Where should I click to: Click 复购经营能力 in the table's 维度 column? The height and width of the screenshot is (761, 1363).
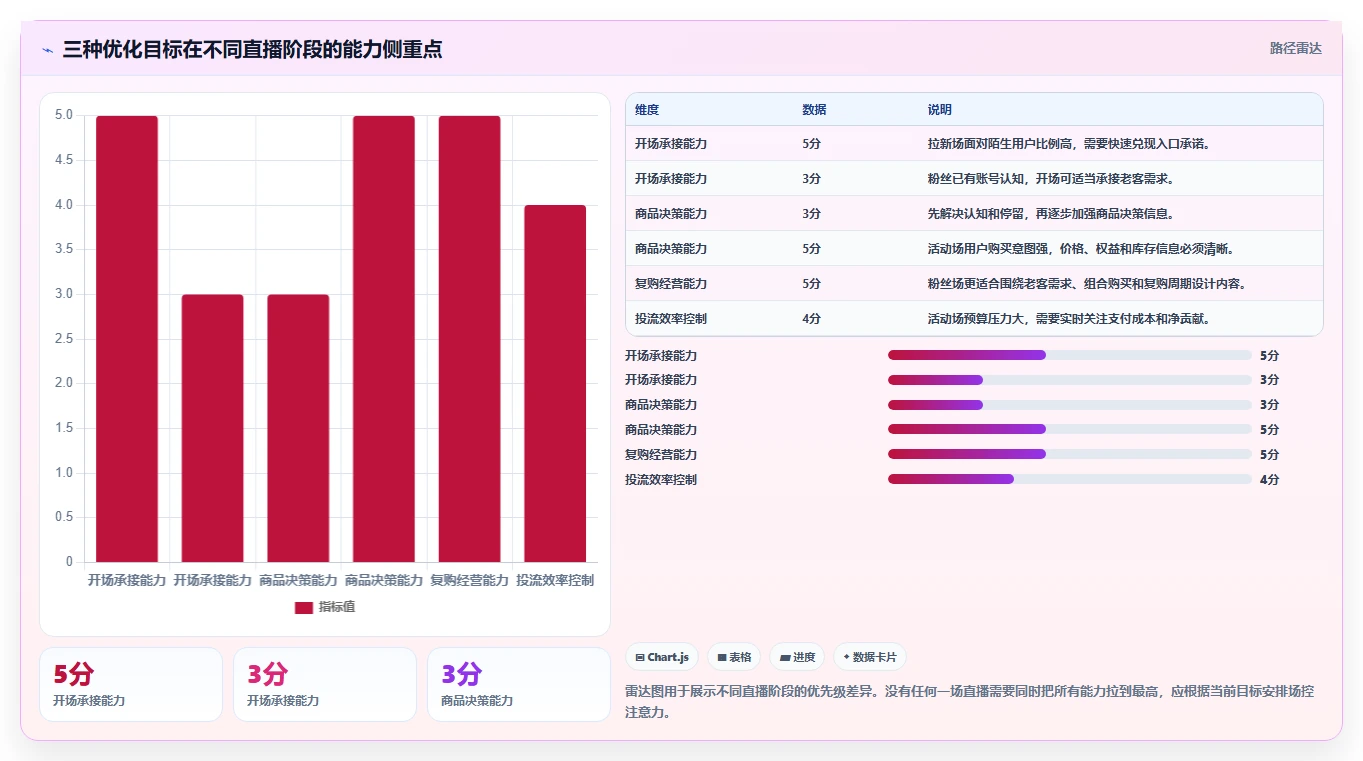point(671,284)
